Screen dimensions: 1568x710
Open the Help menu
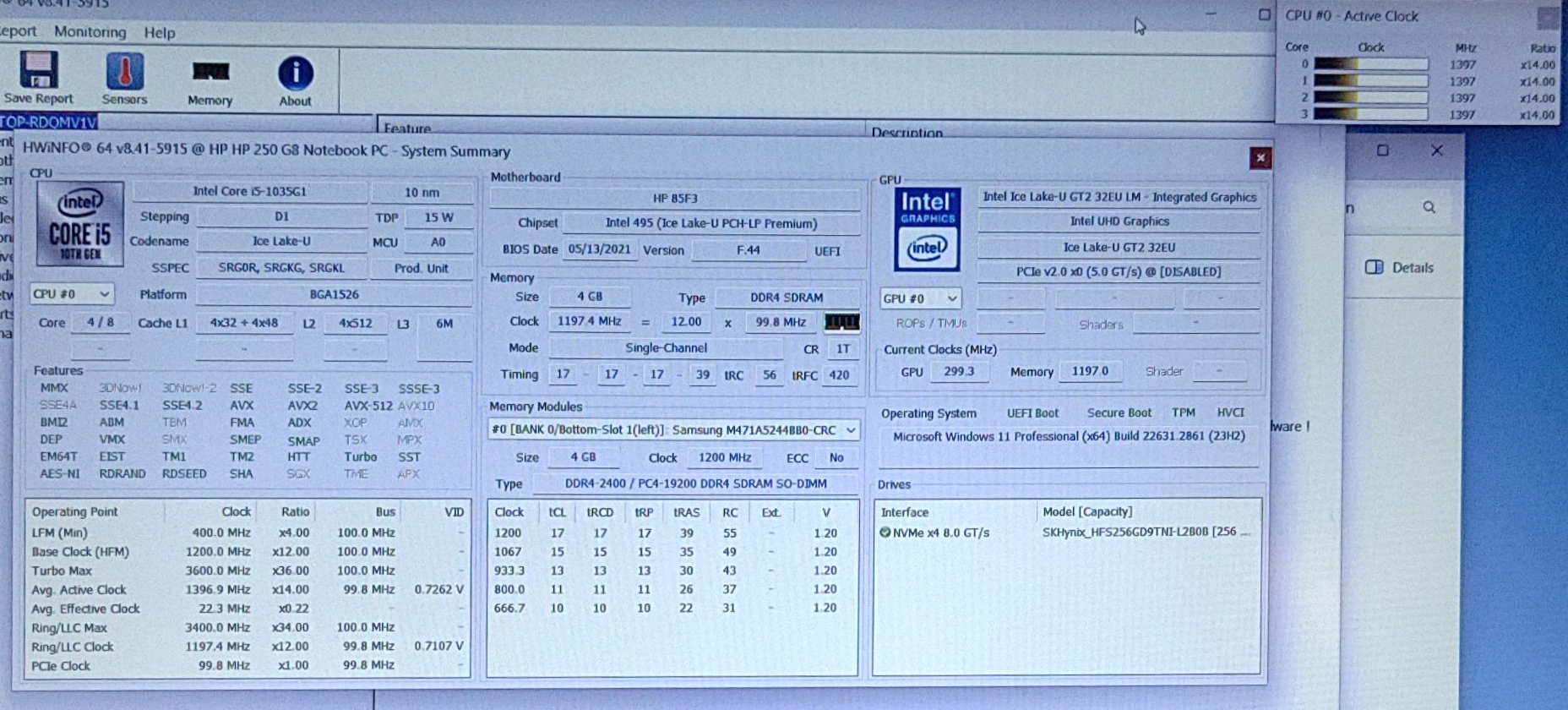tap(160, 33)
